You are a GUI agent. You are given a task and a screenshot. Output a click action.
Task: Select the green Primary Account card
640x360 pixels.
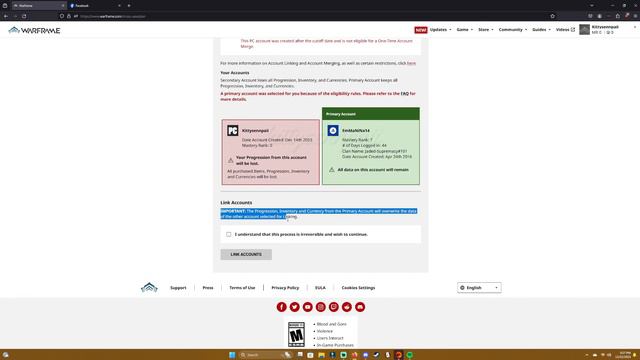[x=371, y=146]
